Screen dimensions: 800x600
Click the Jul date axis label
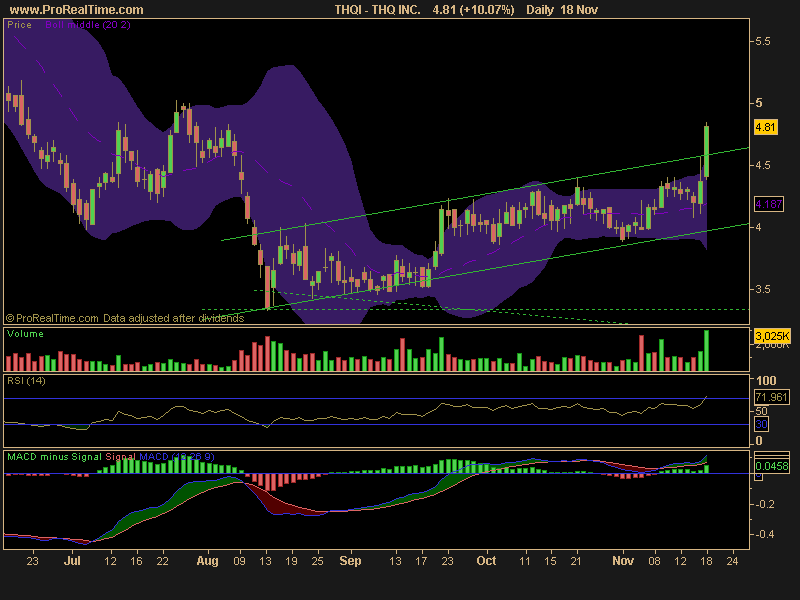[x=72, y=561]
